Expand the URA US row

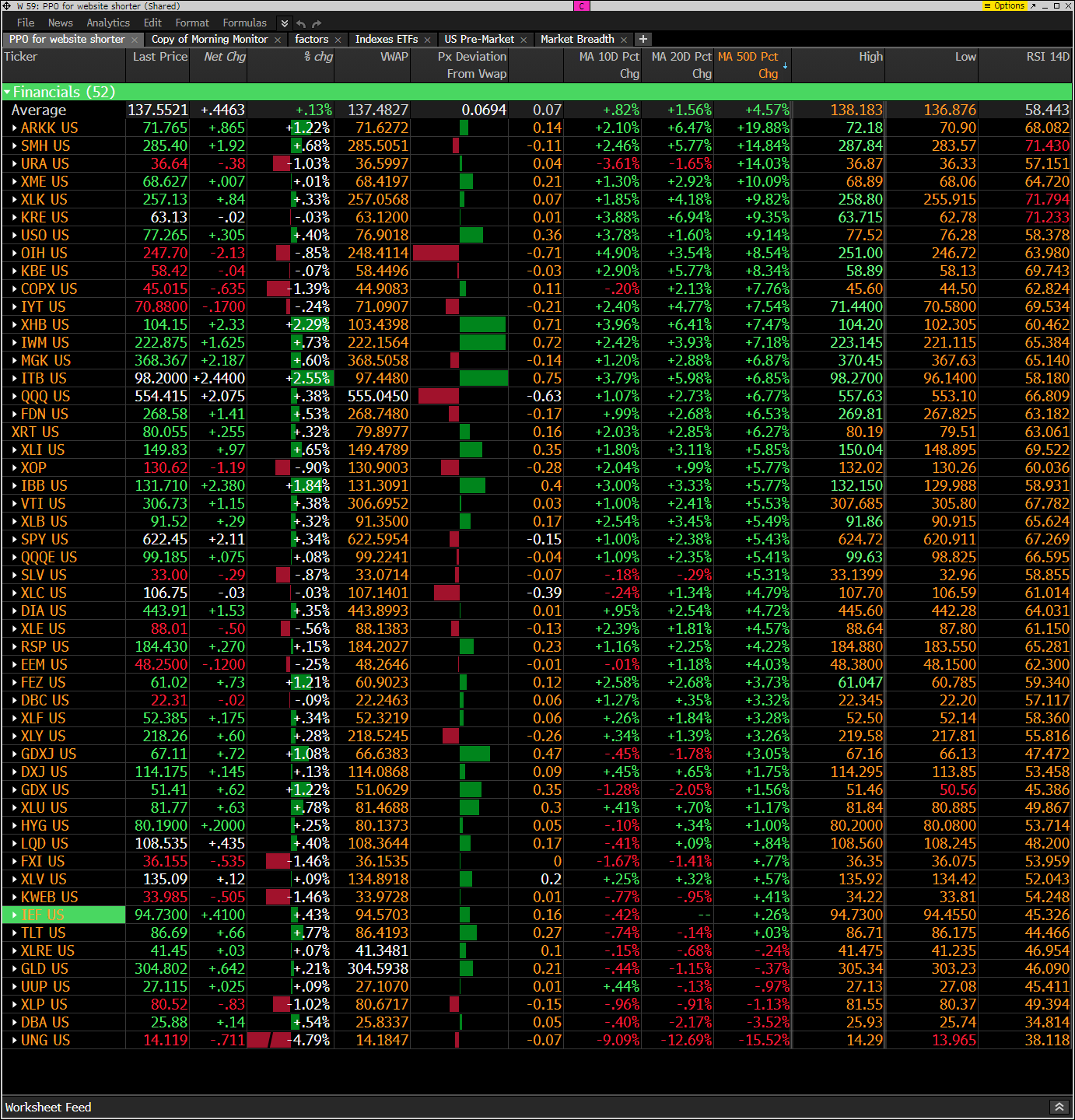click(15, 164)
